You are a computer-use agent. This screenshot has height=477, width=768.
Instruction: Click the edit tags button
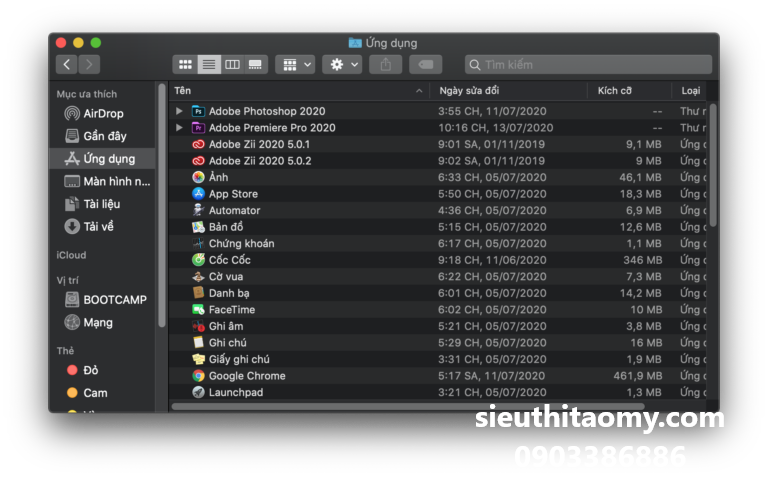[x=425, y=64]
